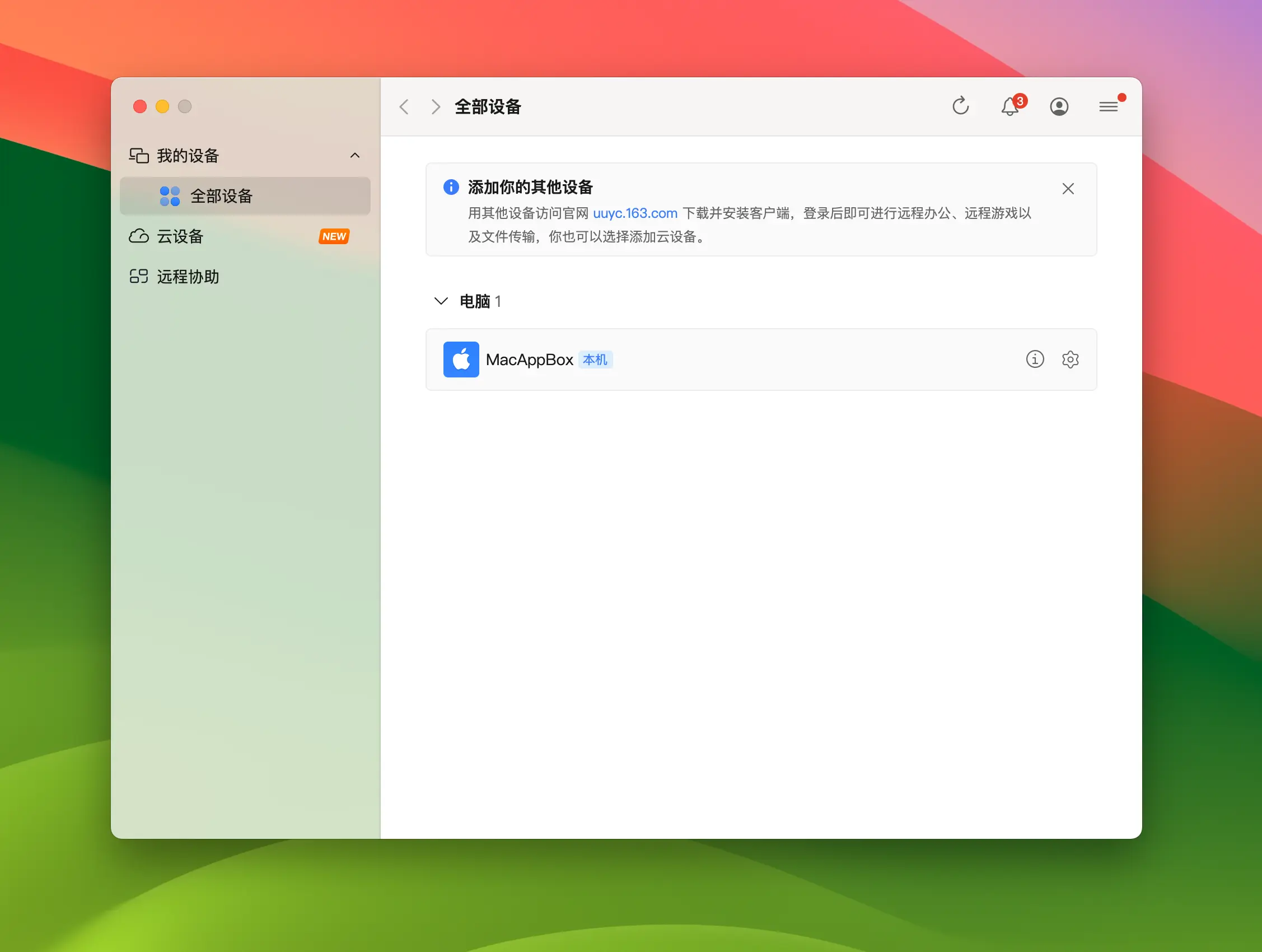Open the 云设备 sidebar item

(180, 236)
